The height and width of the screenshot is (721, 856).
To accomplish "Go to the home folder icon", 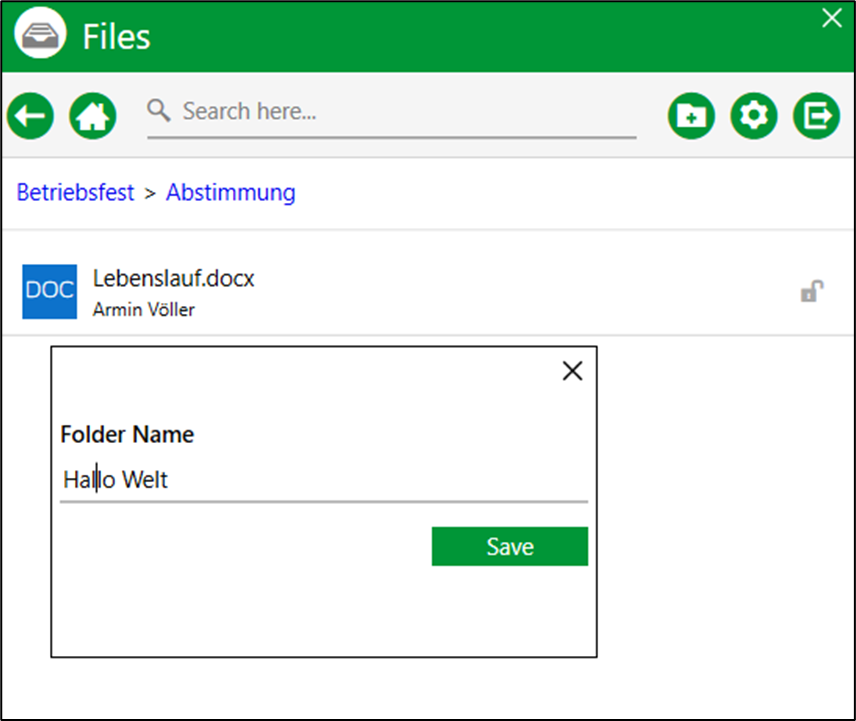I will 93,116.
